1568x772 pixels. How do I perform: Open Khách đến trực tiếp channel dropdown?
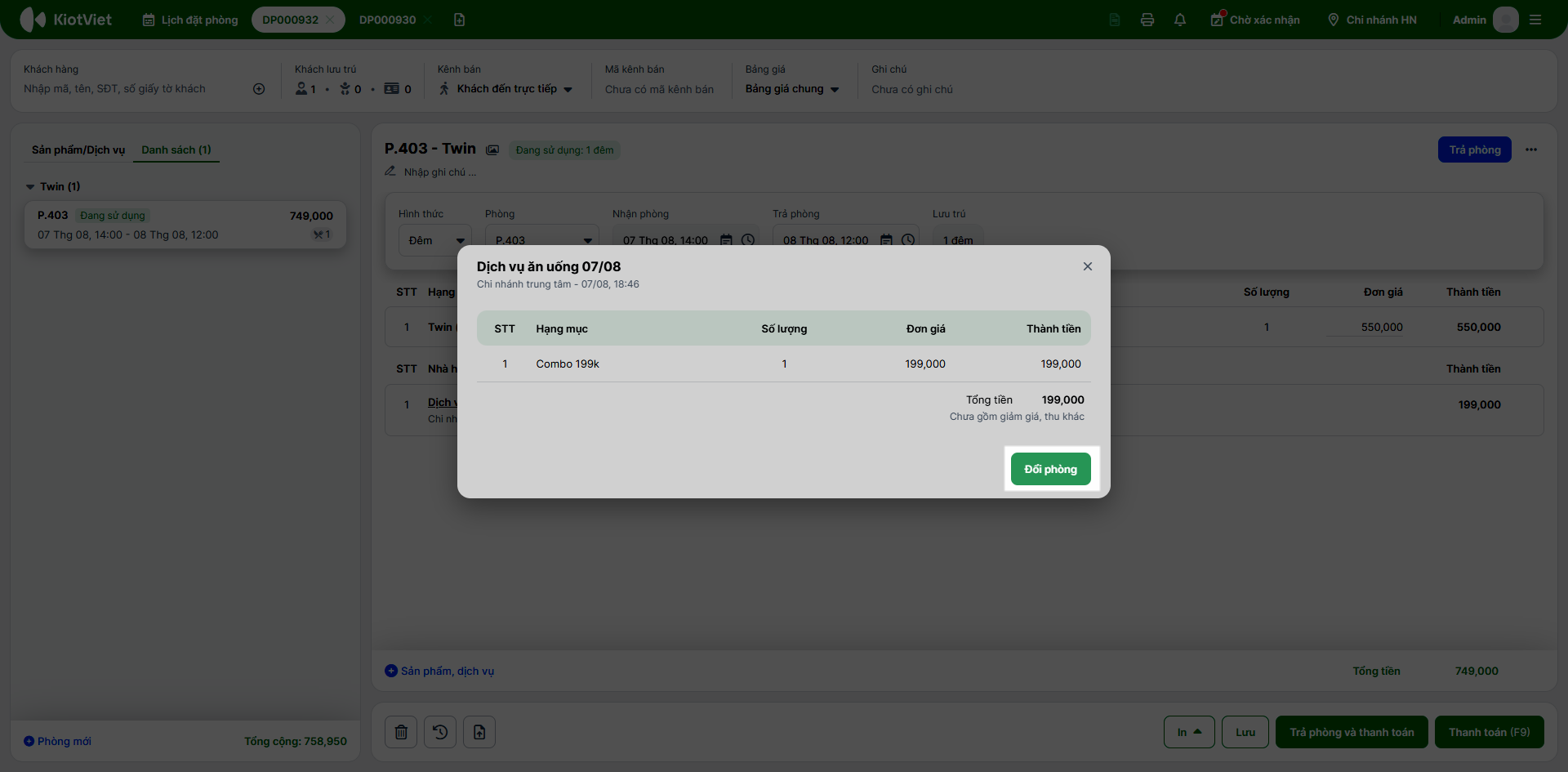pyautogui.click(x=506, y=89)
